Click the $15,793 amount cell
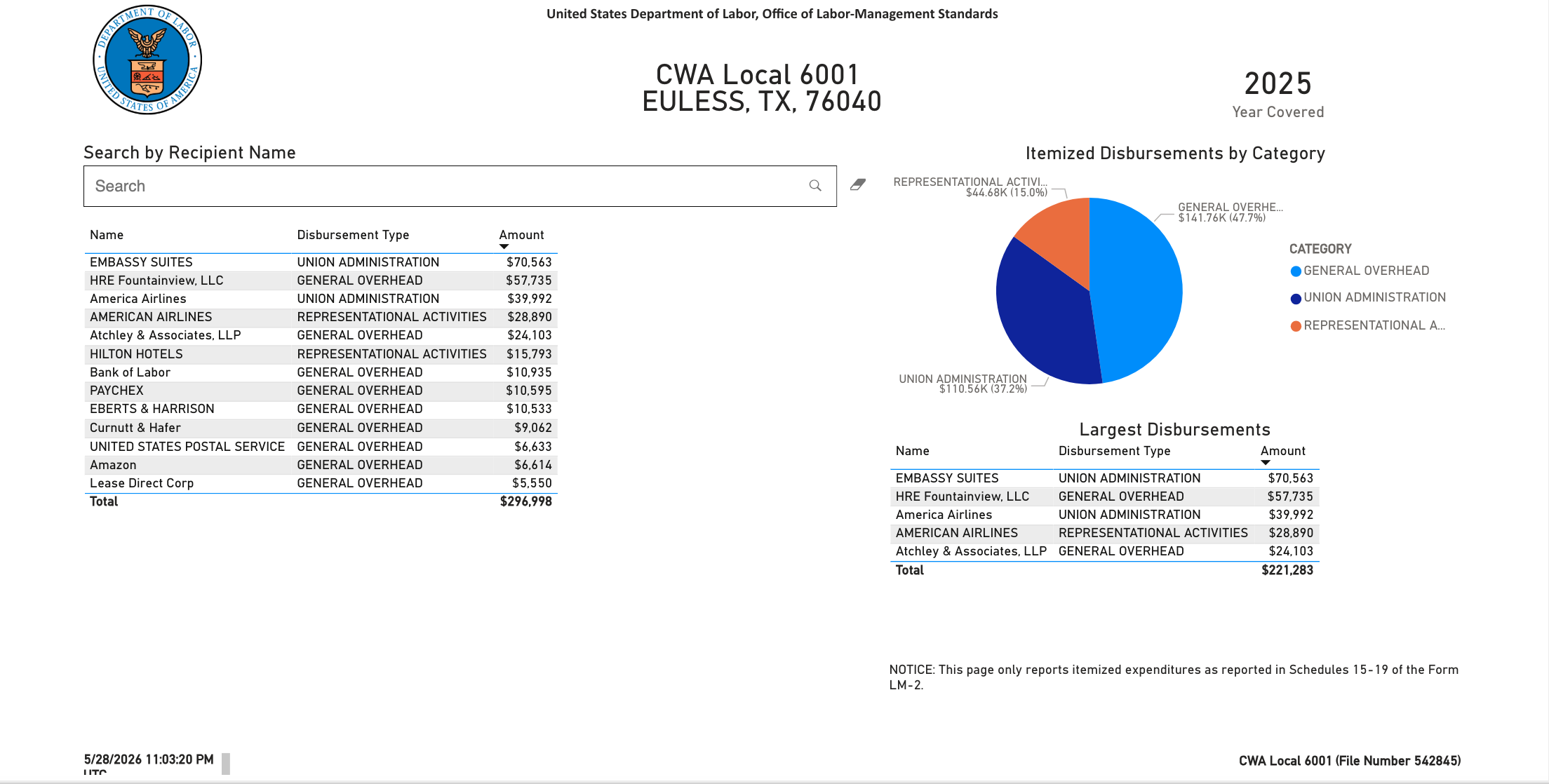Image resolution: width=1549 pixels, height=784 pixels. coord(529,354)
